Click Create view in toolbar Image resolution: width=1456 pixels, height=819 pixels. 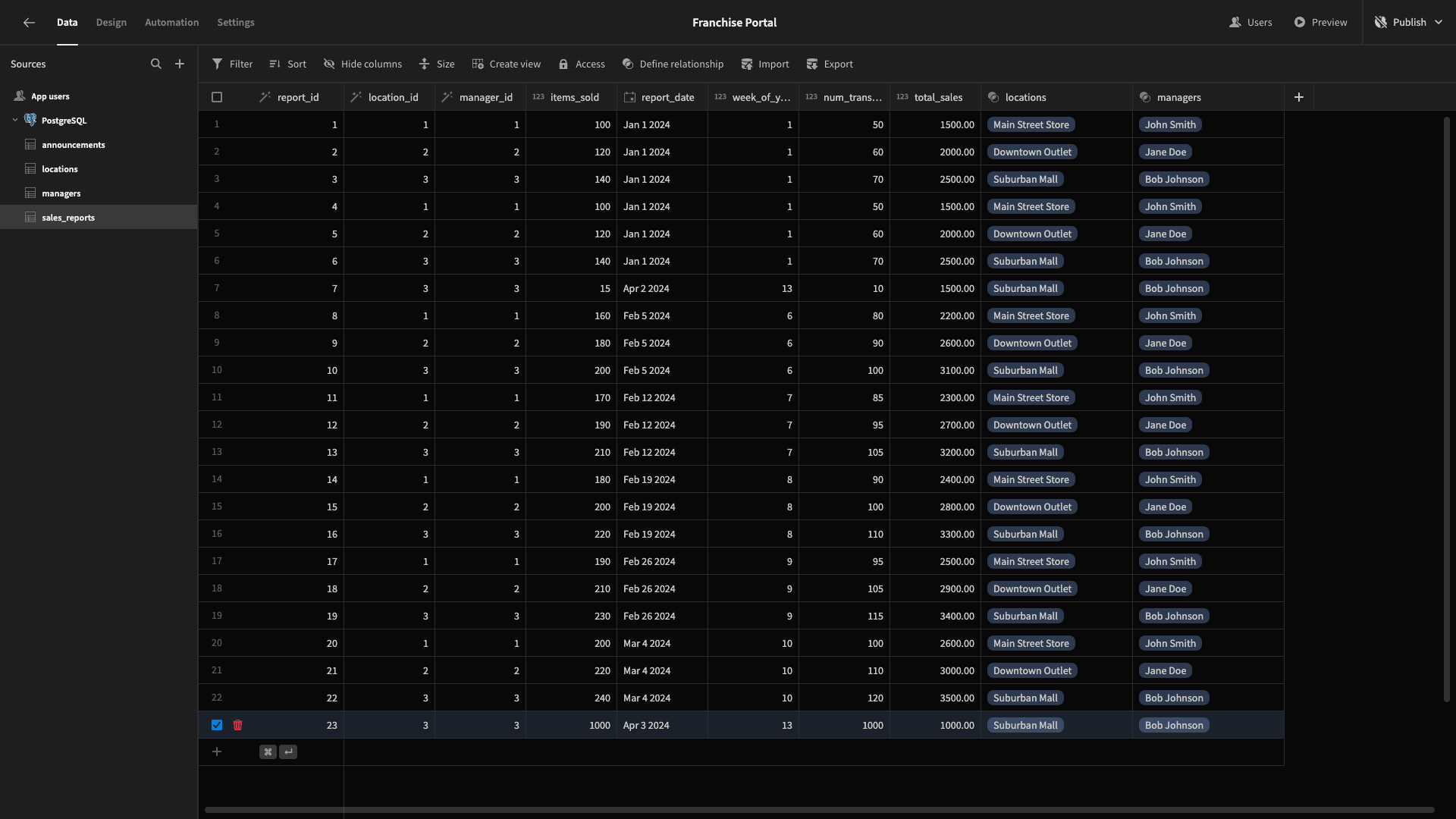(x=506, y=64)
